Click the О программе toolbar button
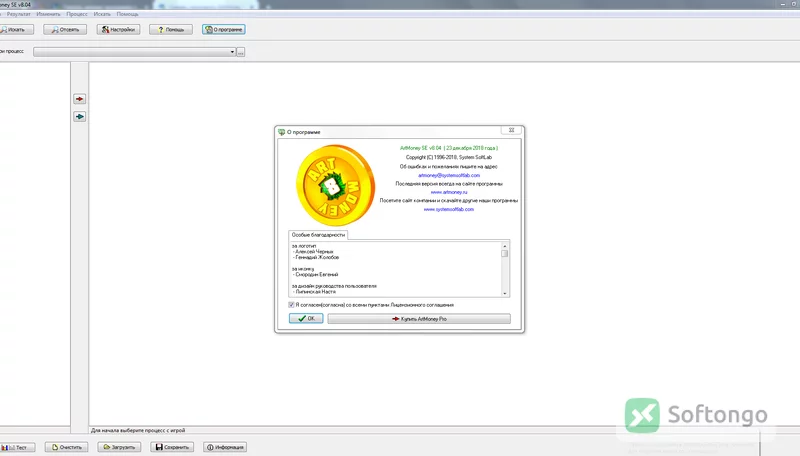Image resolution: width=800 pixels, height=456 pixels. click(223, 30)
